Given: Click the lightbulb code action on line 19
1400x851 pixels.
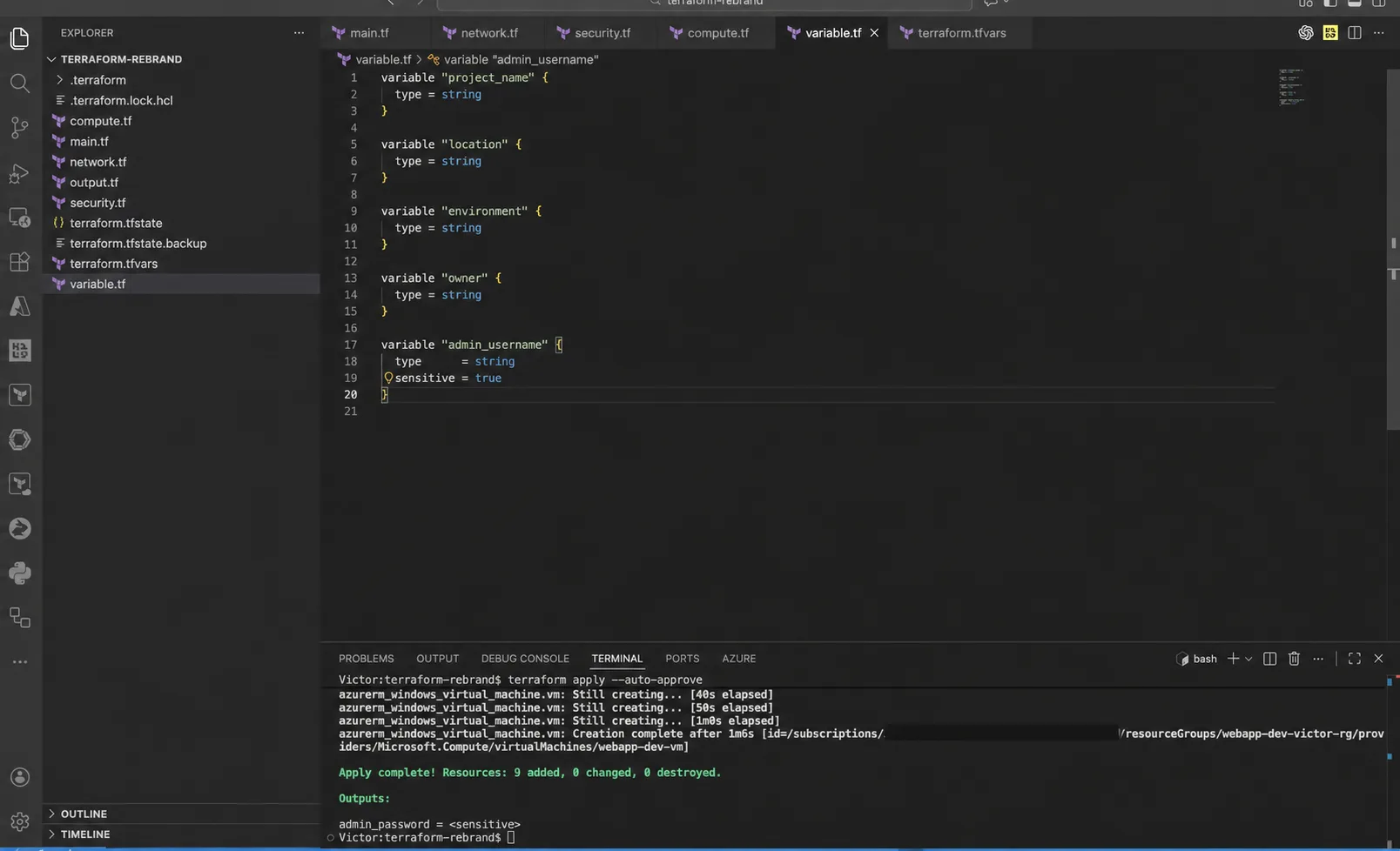Looking at the screenshot, I should [x=388, y=378].
